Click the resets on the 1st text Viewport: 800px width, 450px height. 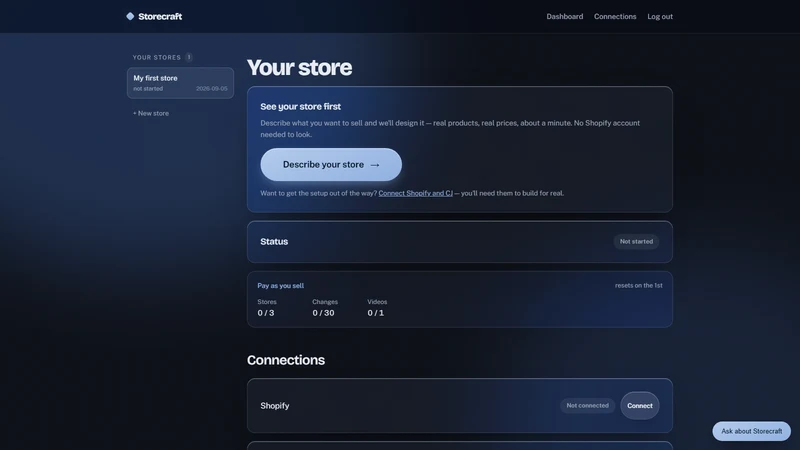pyautogui.click(x=638, y=286)
